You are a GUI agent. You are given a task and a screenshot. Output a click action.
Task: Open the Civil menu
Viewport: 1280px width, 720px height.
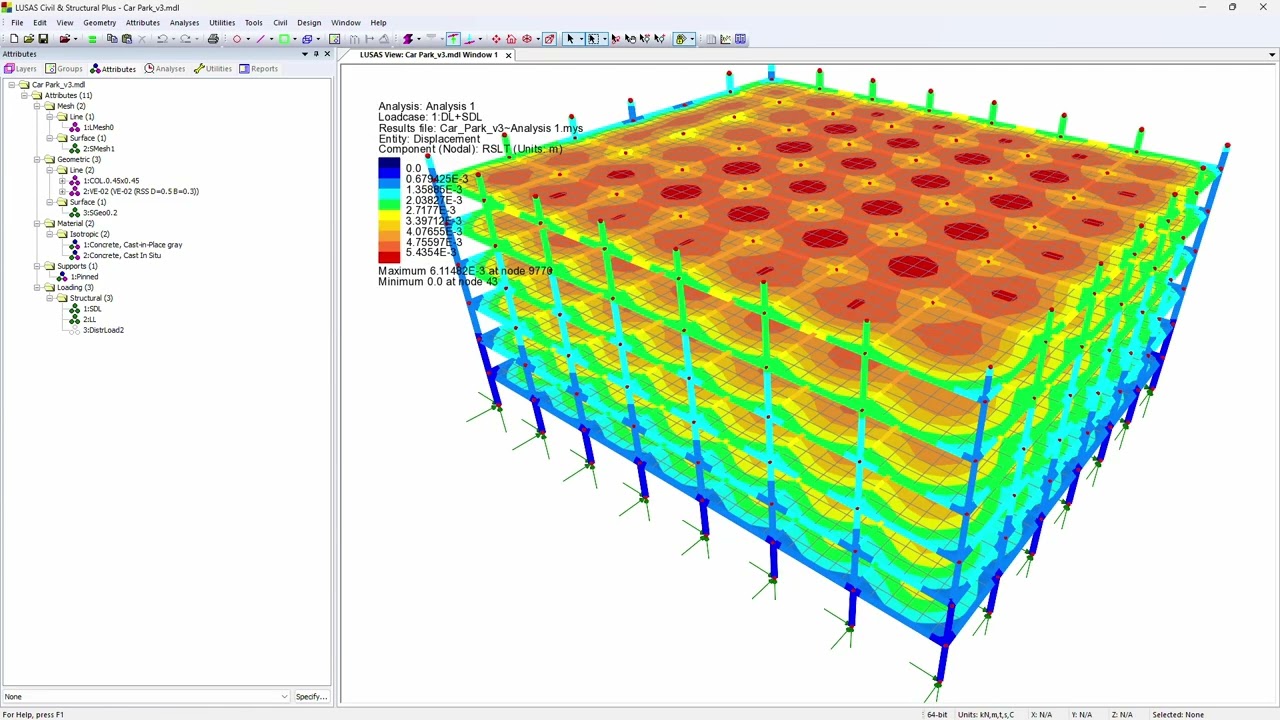tap(280, 22)
